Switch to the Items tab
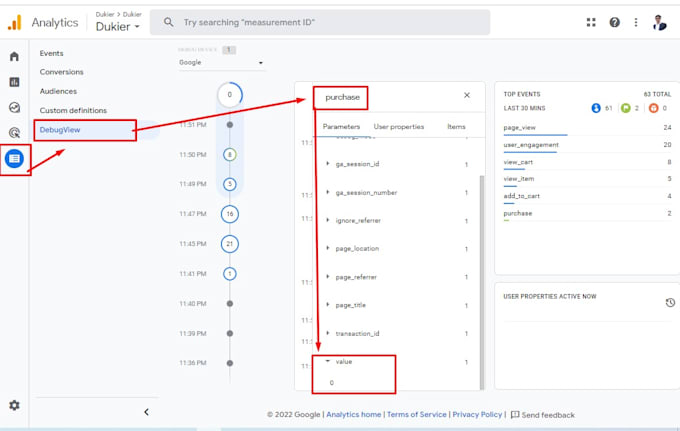Viewport: 680px width, 431px height. point(456,127)
